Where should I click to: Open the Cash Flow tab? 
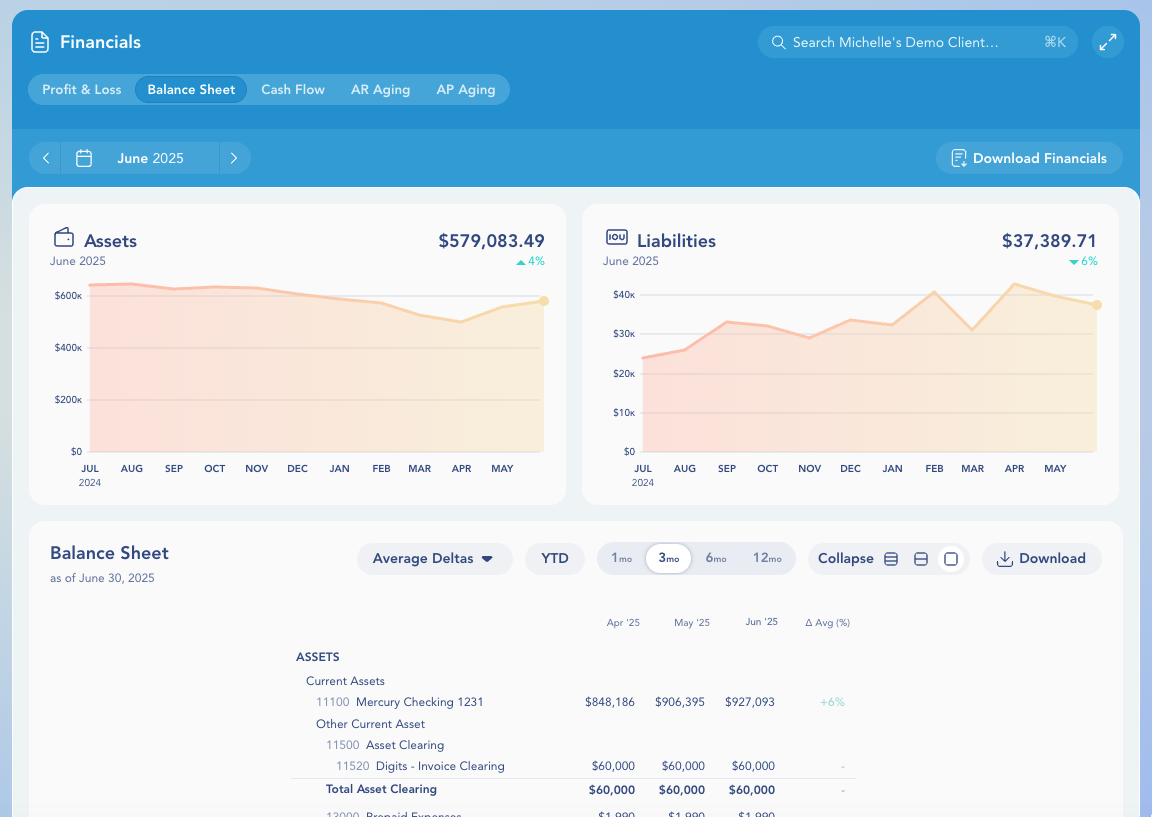click(293, 89)
